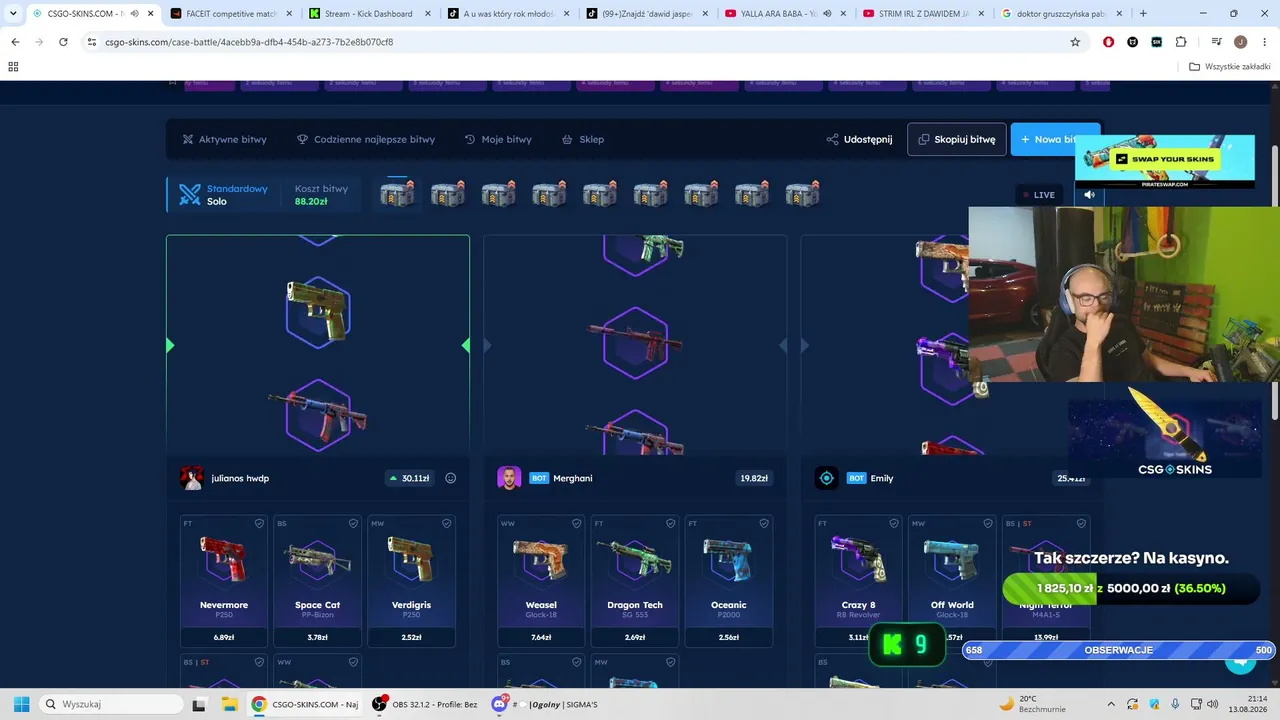The height and width of the screenshot is (720, 1280).
Task: Bookmark this page with star icon
Action: [x=1075, y=42]
